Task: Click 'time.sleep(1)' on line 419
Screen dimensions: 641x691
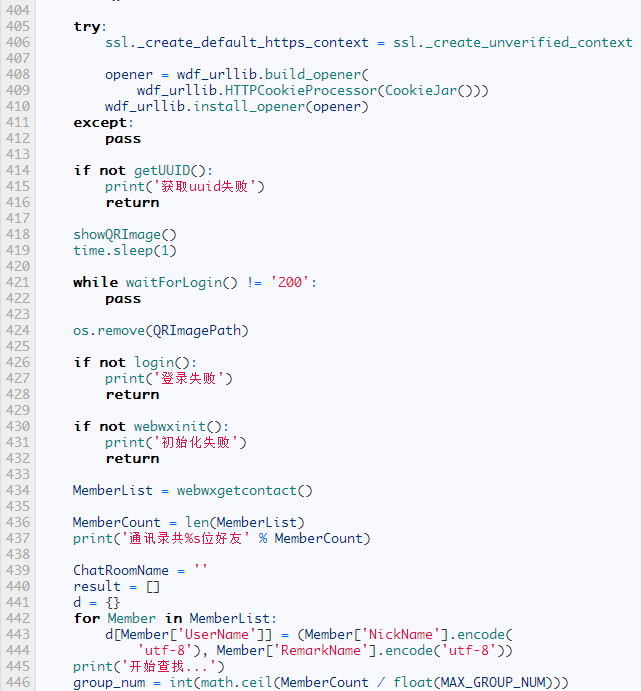Action: click(x=125, y=250)
